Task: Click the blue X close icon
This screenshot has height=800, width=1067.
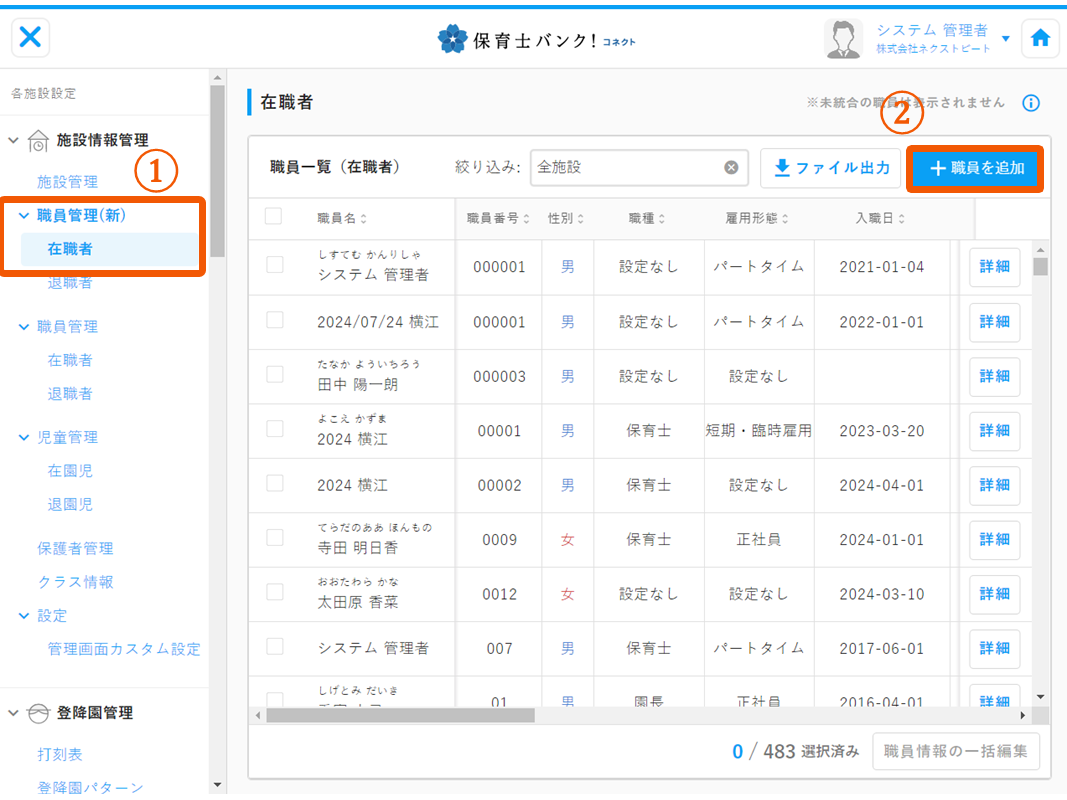Action: 31,38
